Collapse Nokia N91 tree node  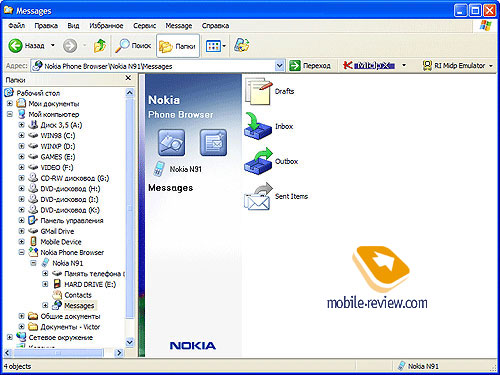pos(33,263)
